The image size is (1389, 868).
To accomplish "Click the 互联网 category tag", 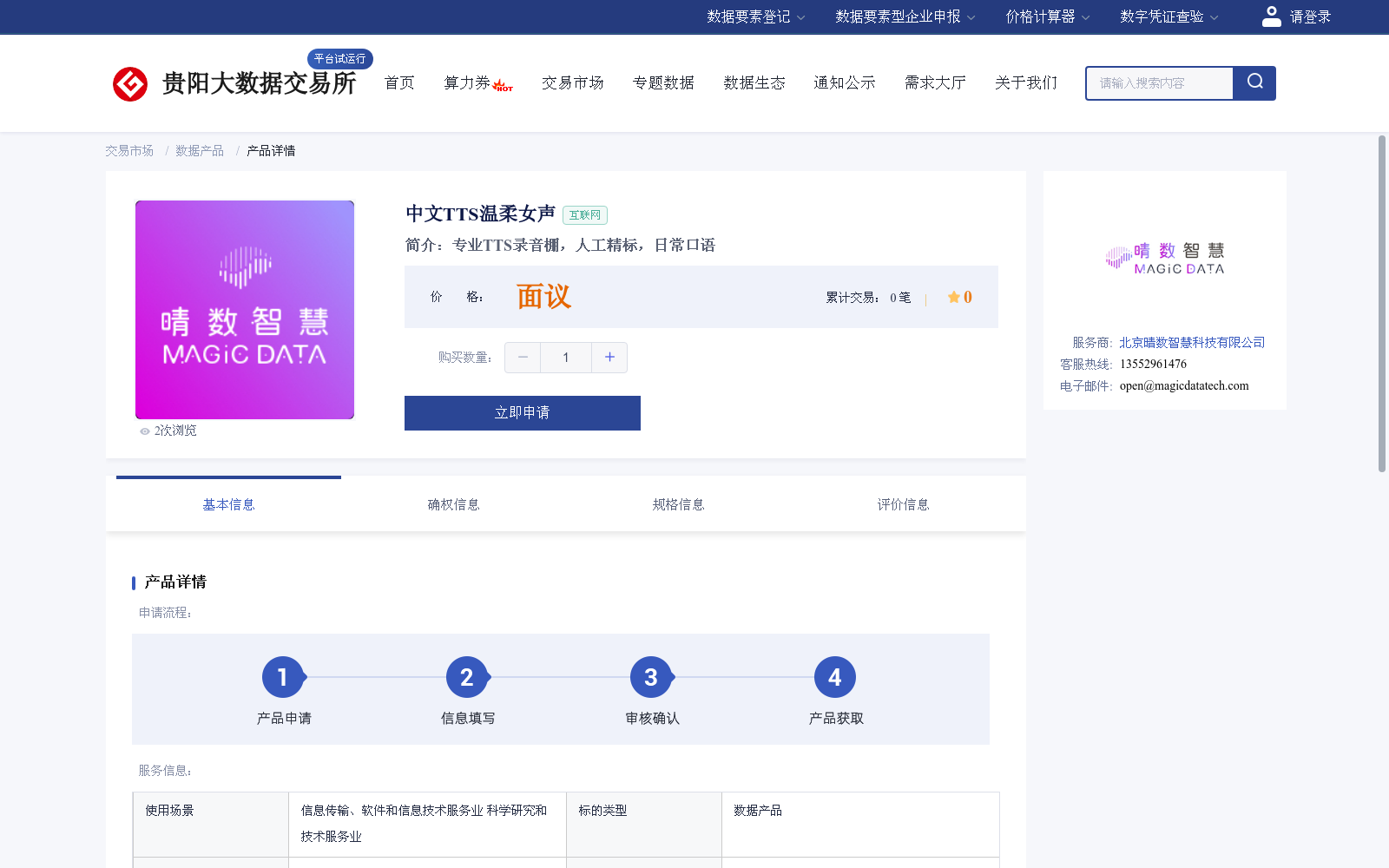I will coord(584,214).
